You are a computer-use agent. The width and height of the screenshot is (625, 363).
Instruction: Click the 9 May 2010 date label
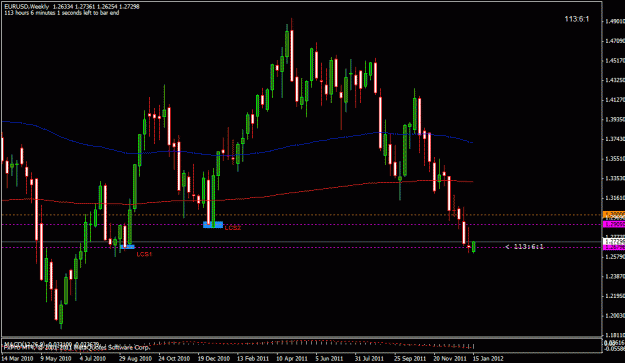point(56,358)
